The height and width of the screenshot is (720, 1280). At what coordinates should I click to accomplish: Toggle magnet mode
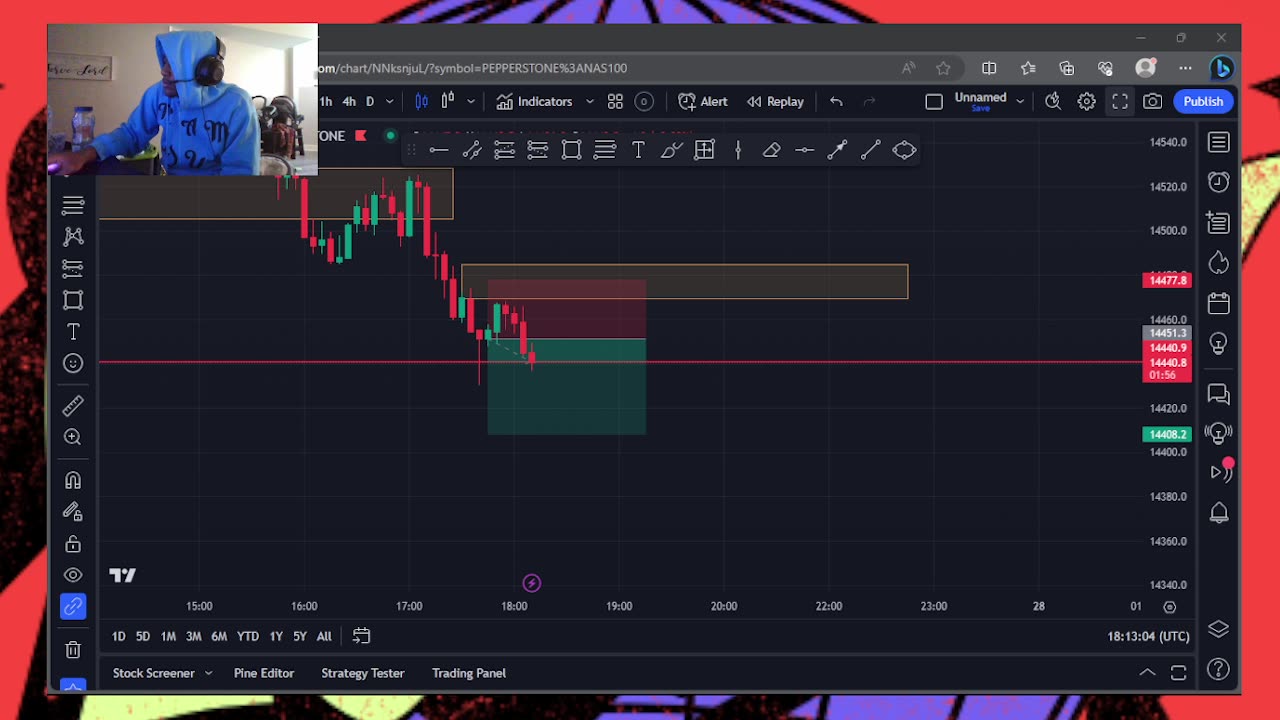(x=73, y=480)
